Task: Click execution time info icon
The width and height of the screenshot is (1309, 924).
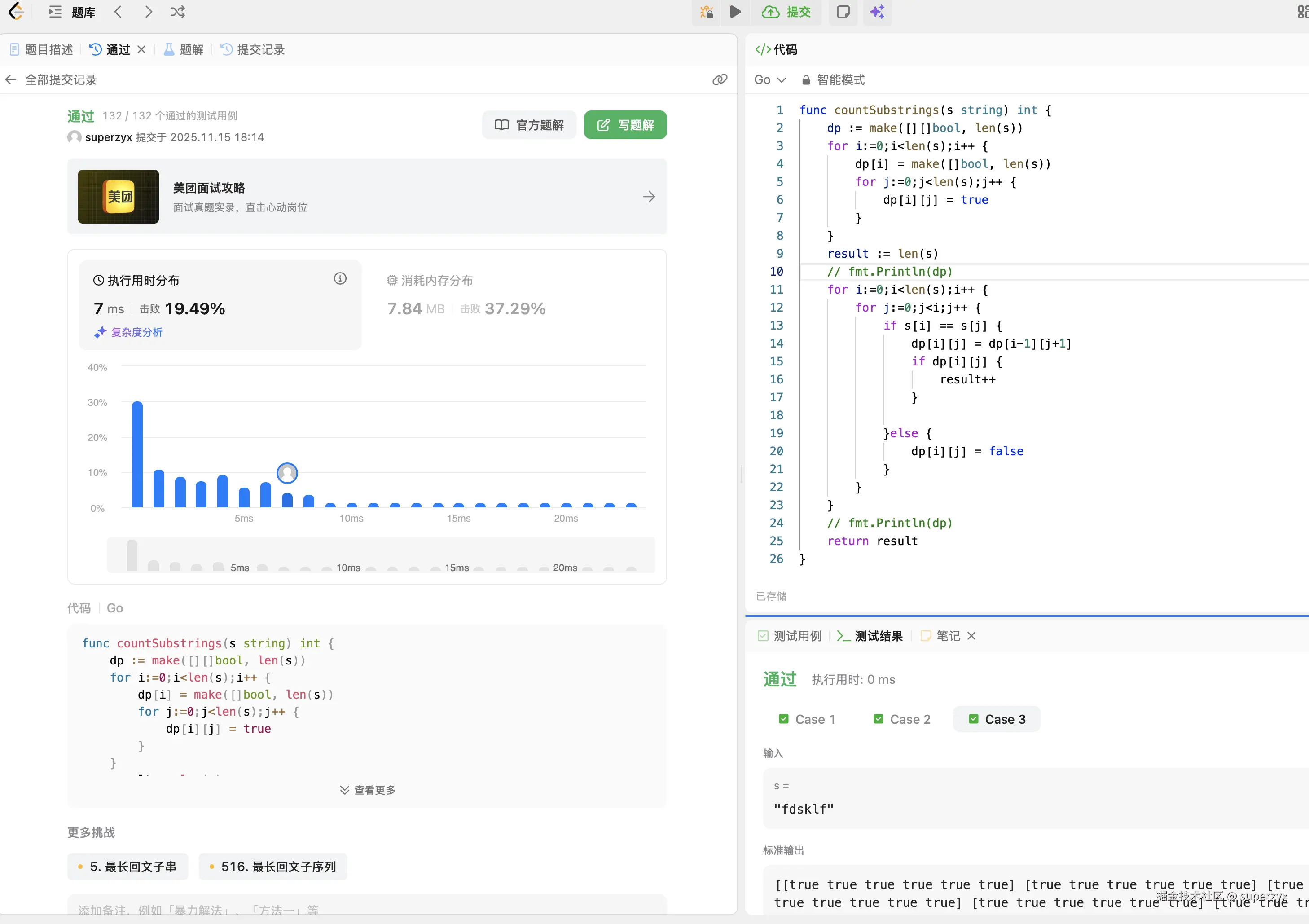Action: coord(340,279)
